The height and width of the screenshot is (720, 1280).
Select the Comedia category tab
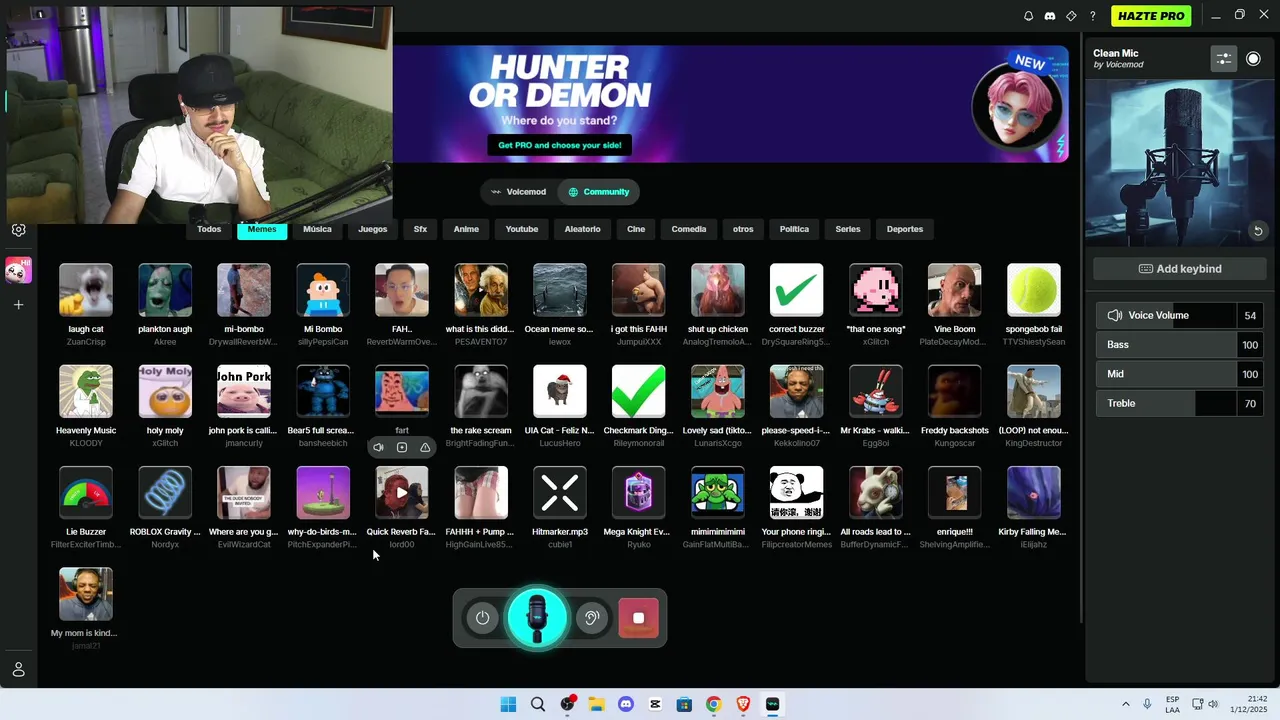coord(689,229)
